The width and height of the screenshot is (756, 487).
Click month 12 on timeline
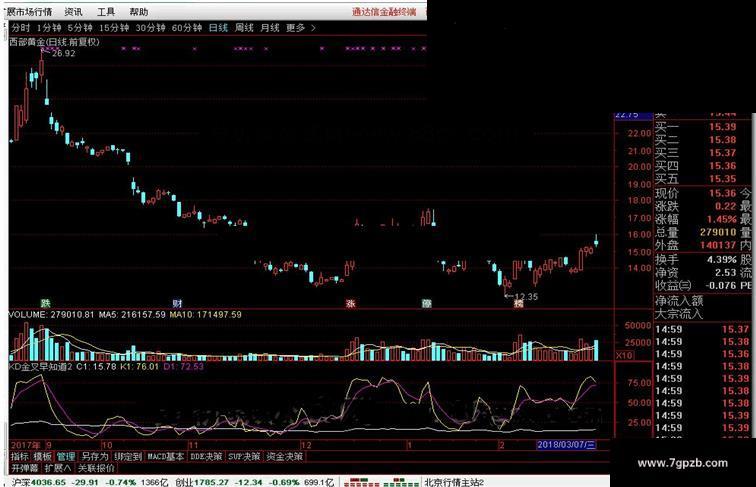[x=306, y=445]
